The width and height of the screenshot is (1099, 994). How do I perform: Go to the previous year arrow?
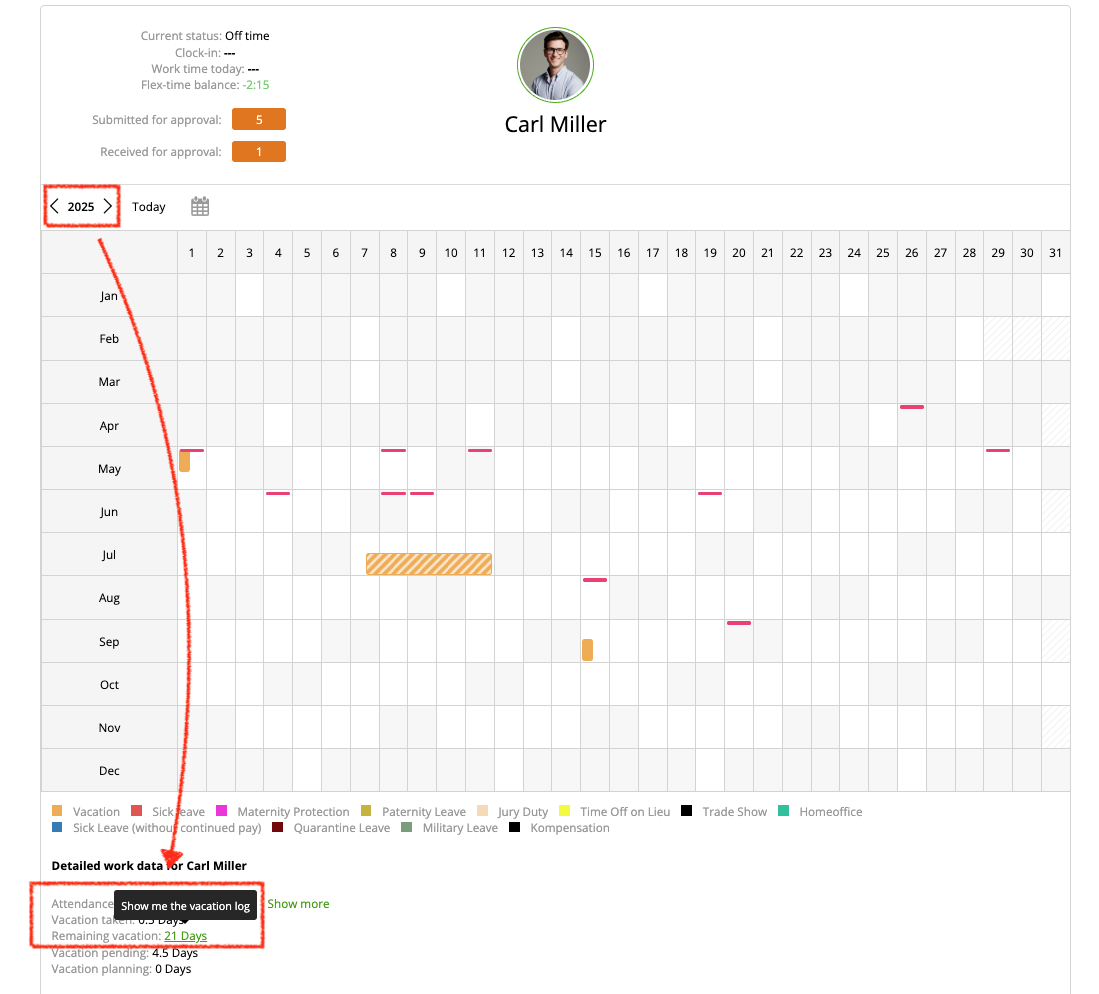point(55,207)
